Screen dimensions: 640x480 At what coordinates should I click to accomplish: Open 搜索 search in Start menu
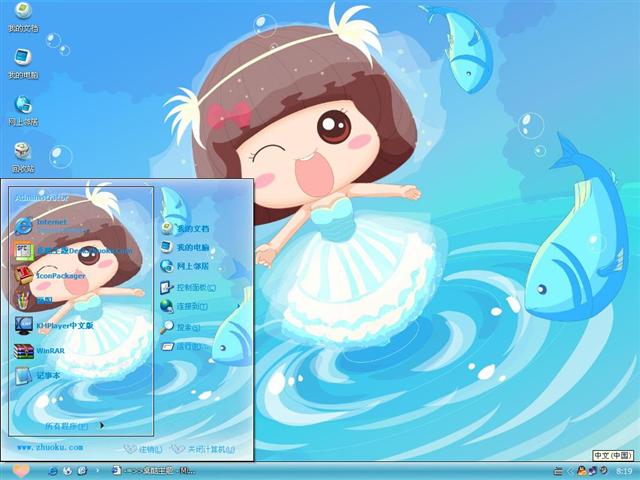180,327
